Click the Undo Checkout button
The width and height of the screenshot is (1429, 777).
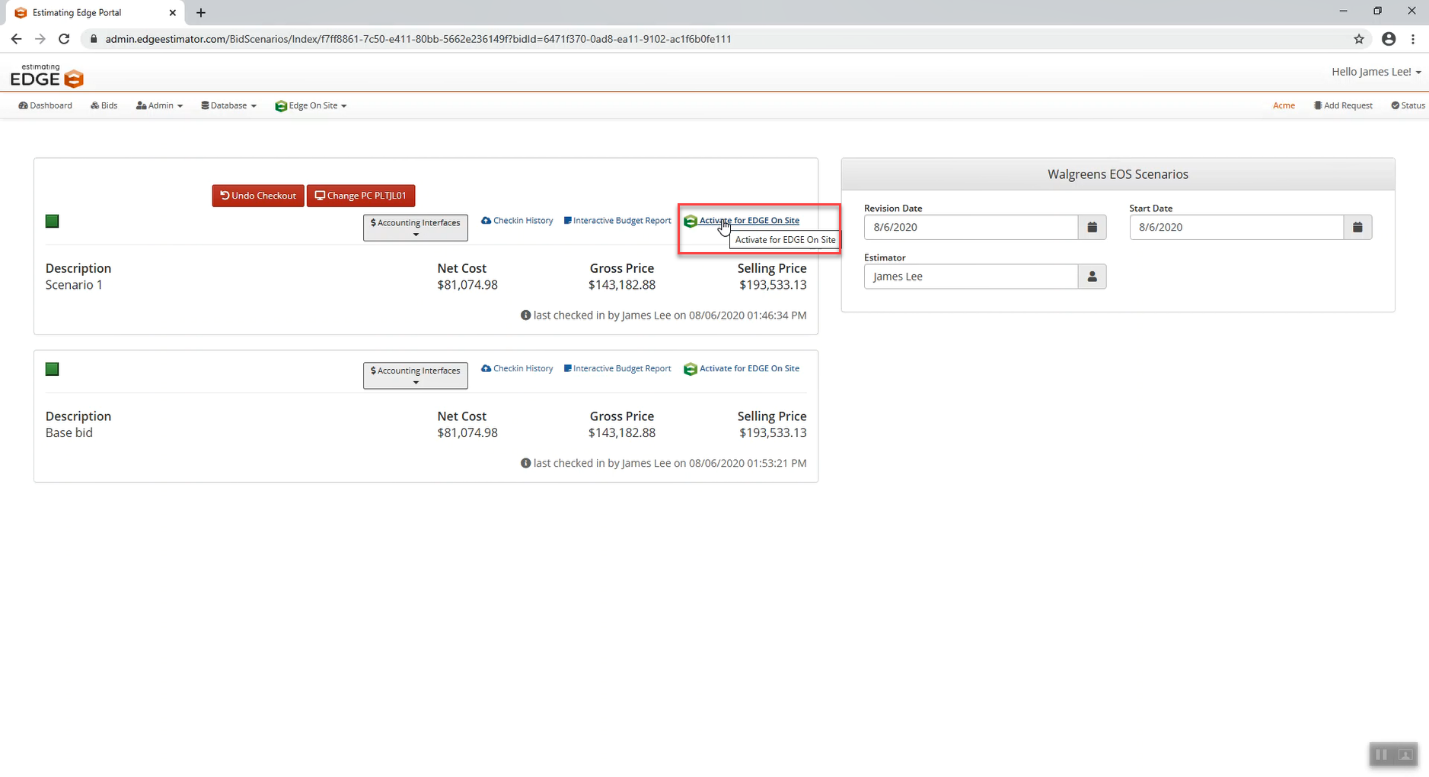257,195
